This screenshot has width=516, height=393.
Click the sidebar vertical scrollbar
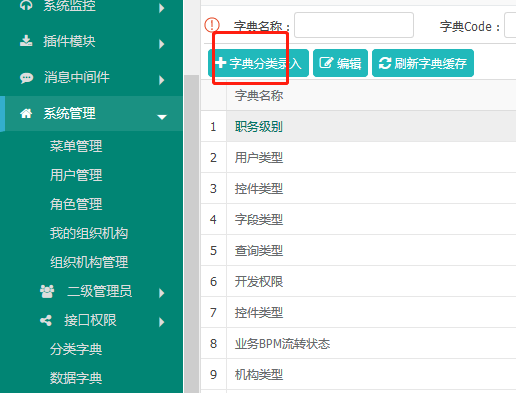coord(192,233)
